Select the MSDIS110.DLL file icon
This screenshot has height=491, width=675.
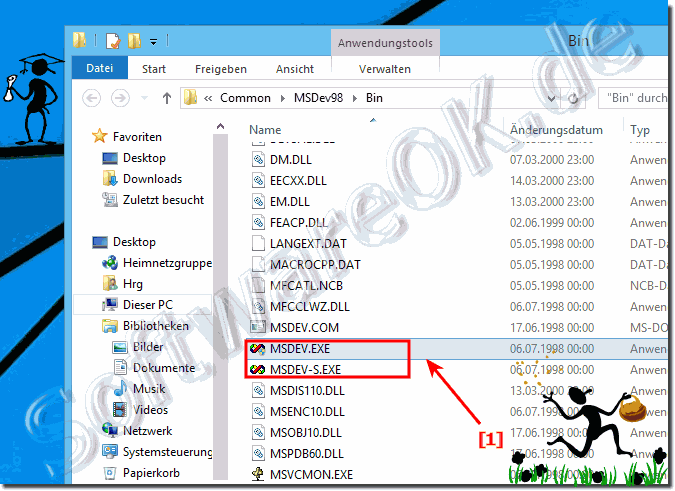[258, 391]
